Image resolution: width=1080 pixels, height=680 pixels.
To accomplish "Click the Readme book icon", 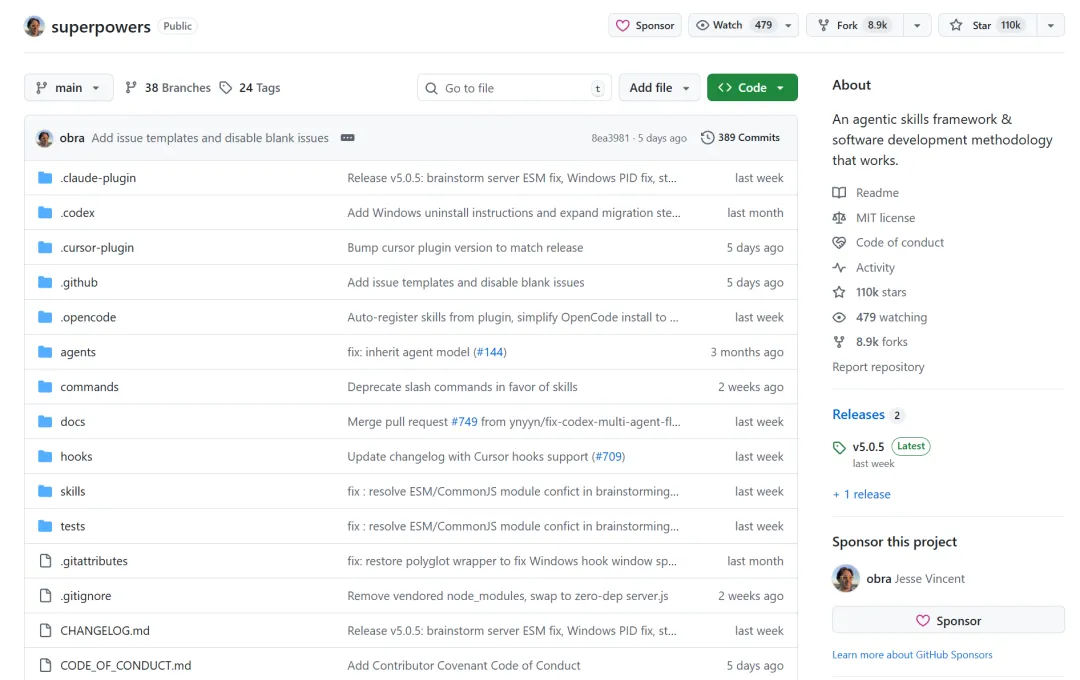I will click(x=839, y=193).
